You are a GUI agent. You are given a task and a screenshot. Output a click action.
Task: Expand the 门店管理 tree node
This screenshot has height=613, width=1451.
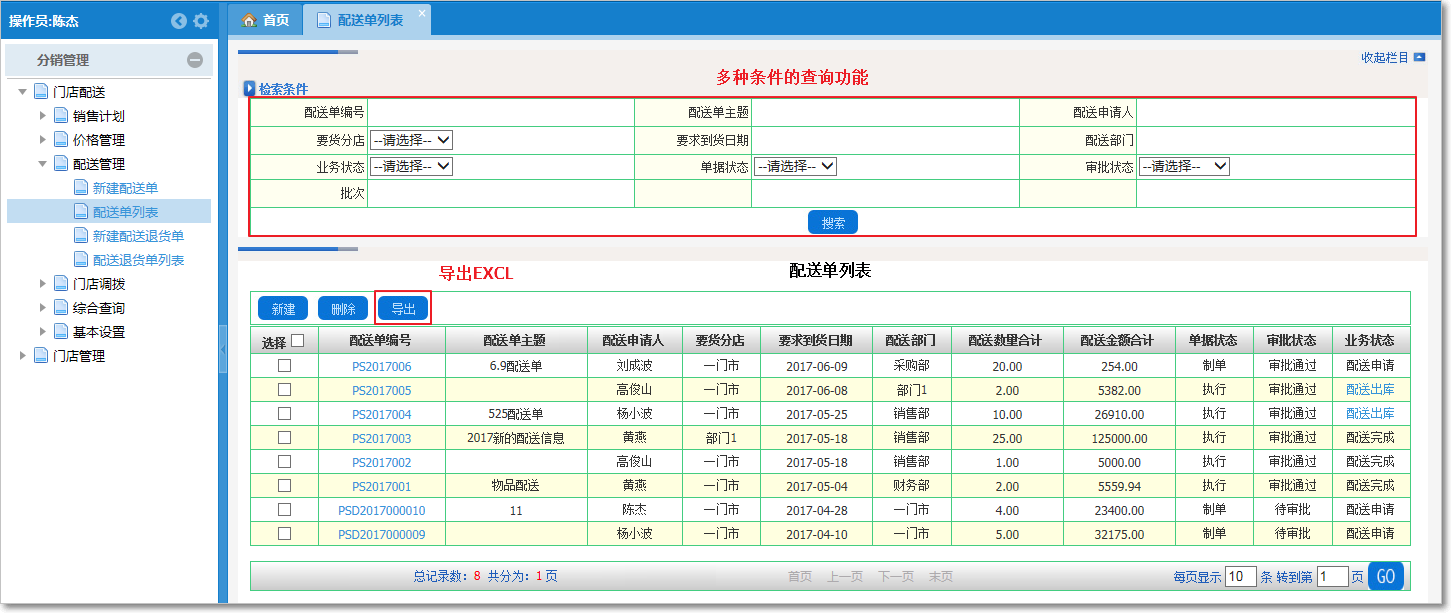click(x=24, y=354)
